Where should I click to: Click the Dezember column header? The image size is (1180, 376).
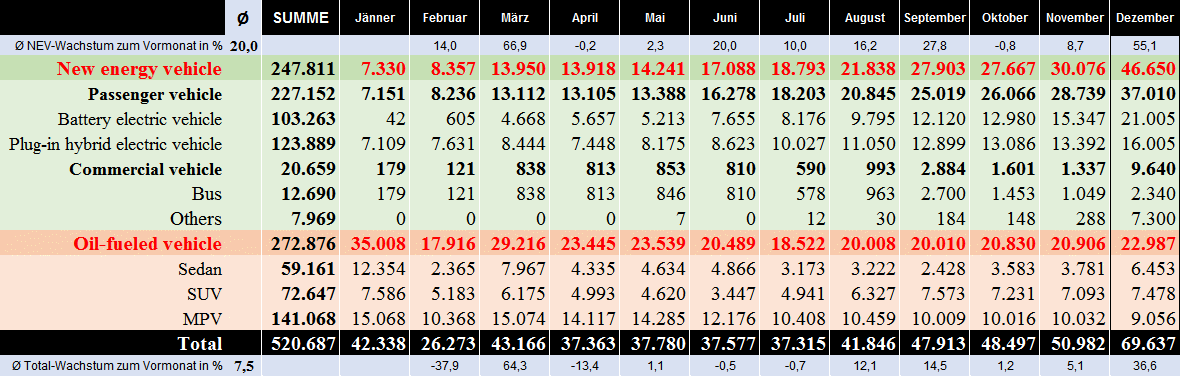tap(1145, 17)
